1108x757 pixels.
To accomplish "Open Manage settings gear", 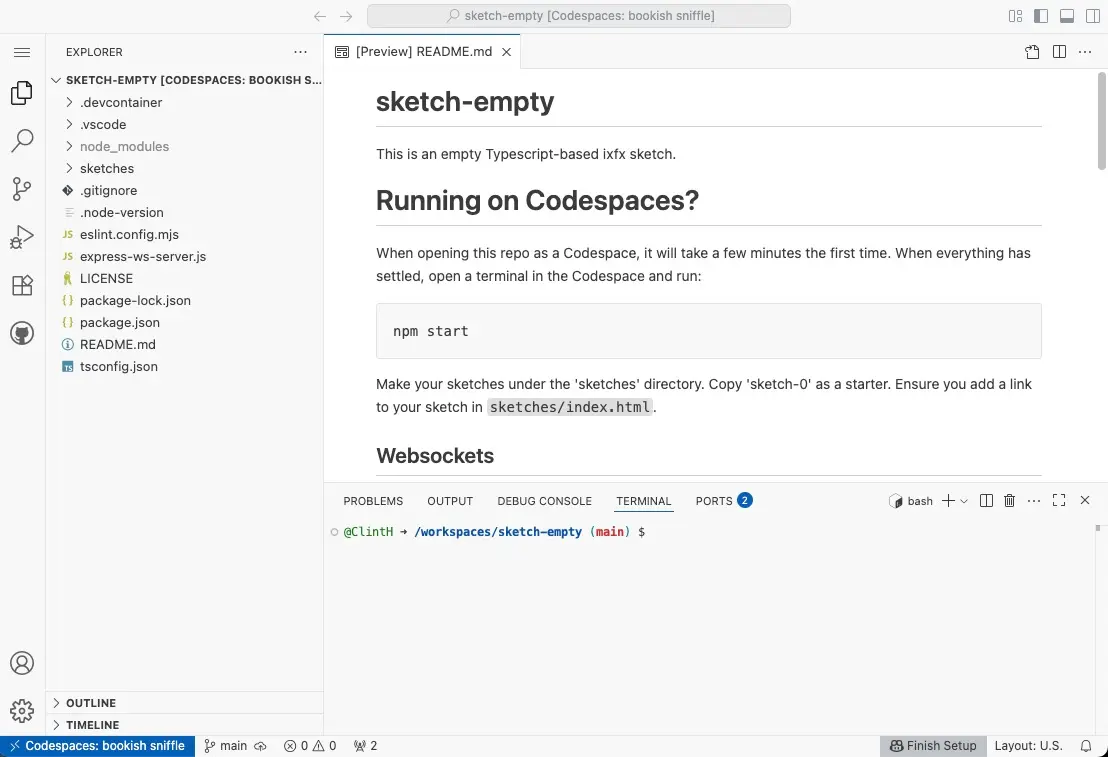I will pyautogui.click(x=22, y=711).
